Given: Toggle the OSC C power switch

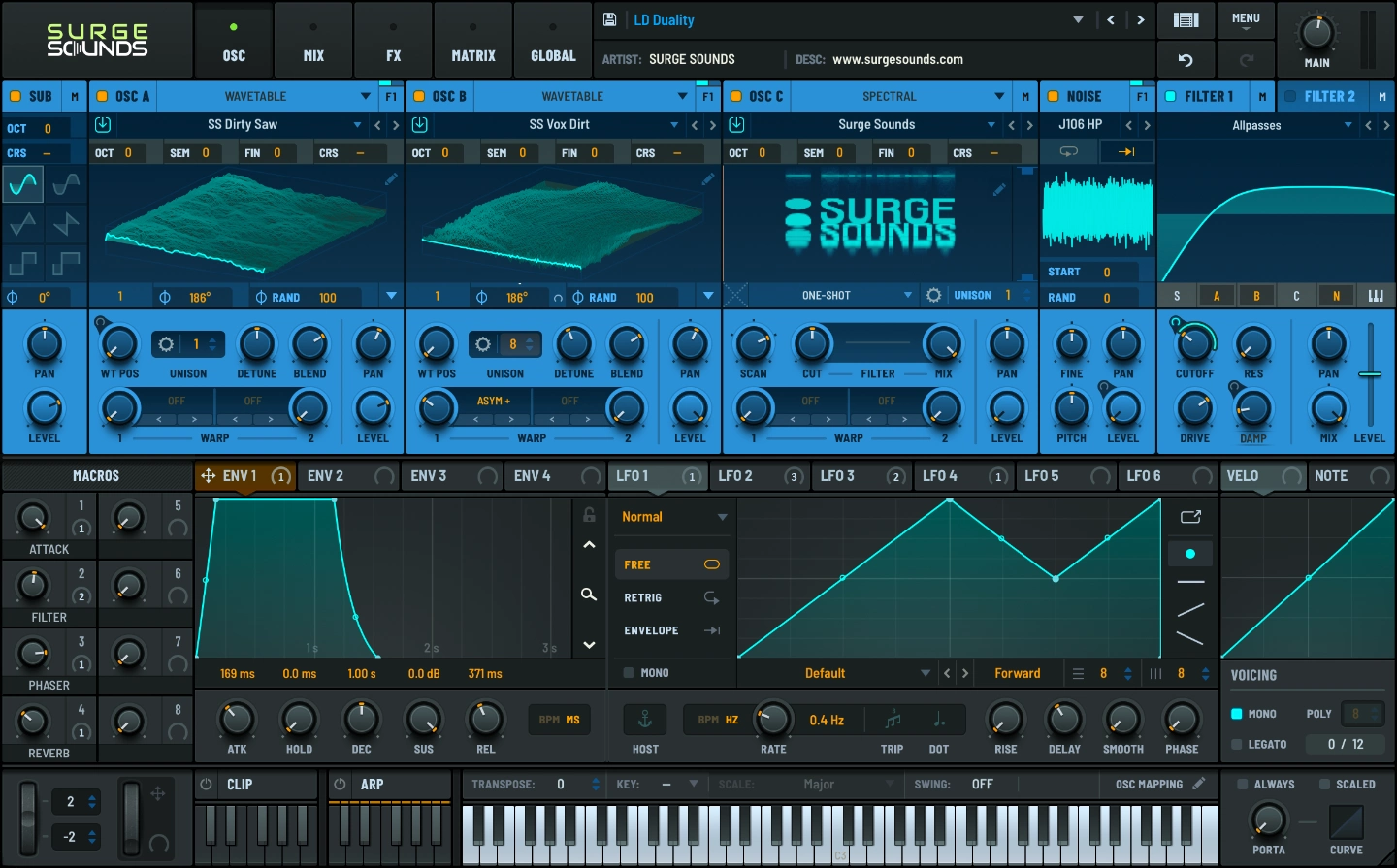Looking at the screenshot, I should coord(736,96).
